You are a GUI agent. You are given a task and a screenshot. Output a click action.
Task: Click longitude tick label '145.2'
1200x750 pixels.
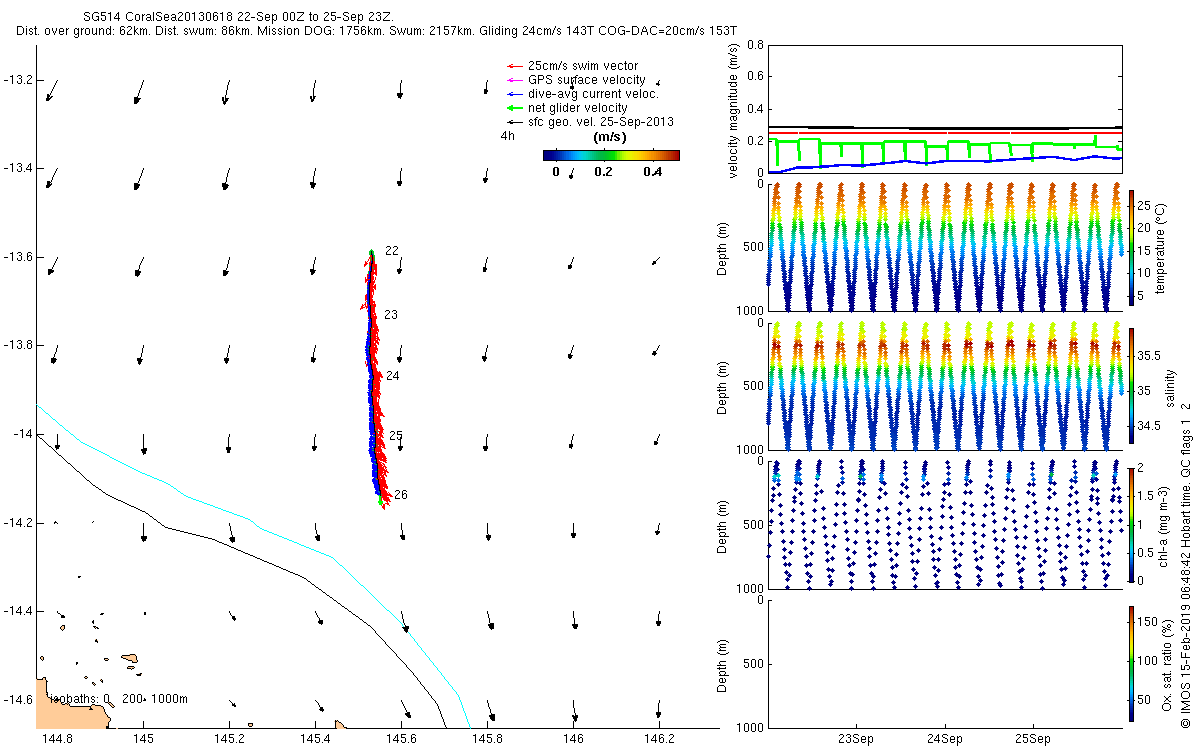[230, 739]
